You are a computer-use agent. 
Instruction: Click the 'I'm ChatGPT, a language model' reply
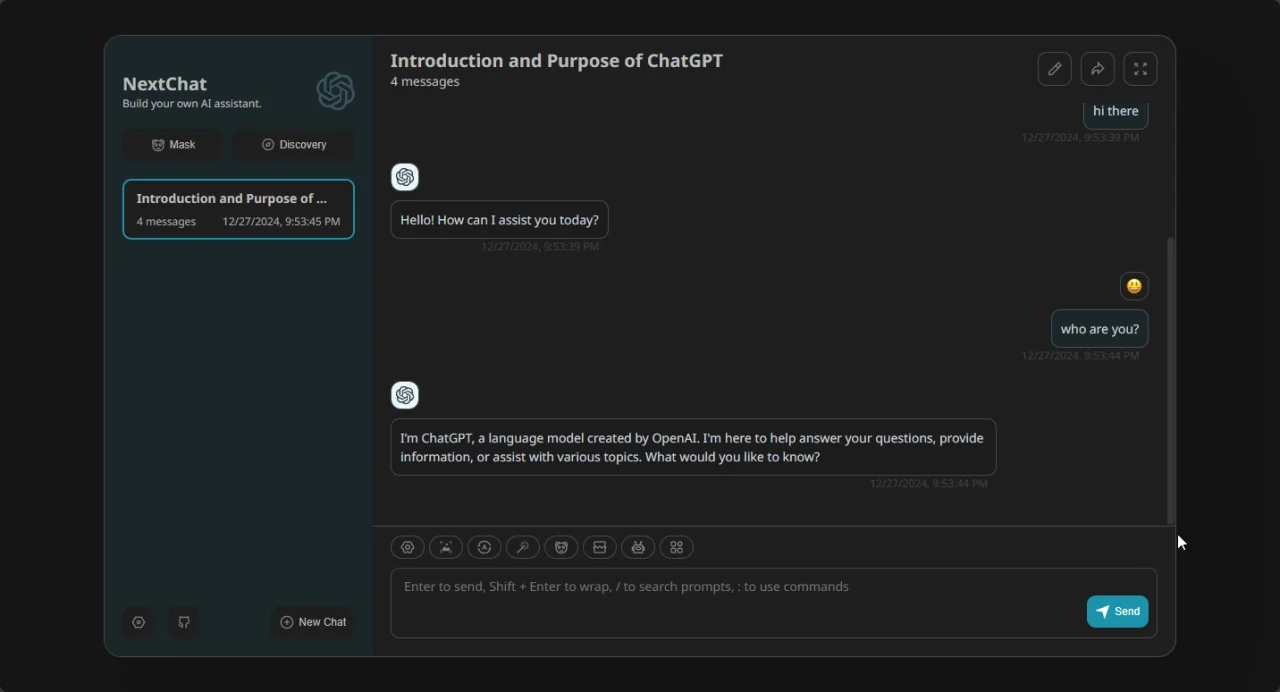tap(693, 447)
